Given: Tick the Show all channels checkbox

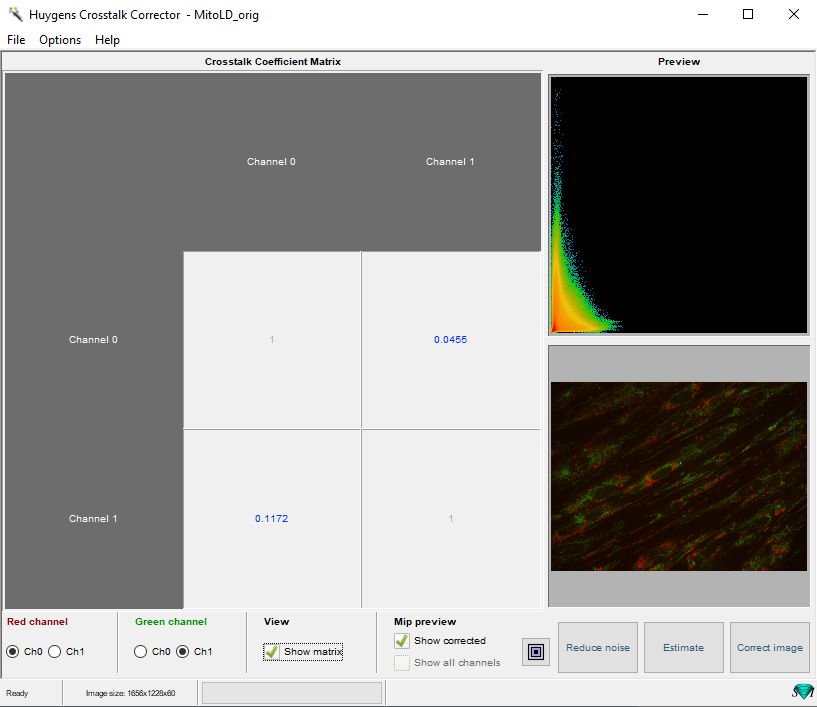Looking at the screenshot, I should click(x=402, y=662).
